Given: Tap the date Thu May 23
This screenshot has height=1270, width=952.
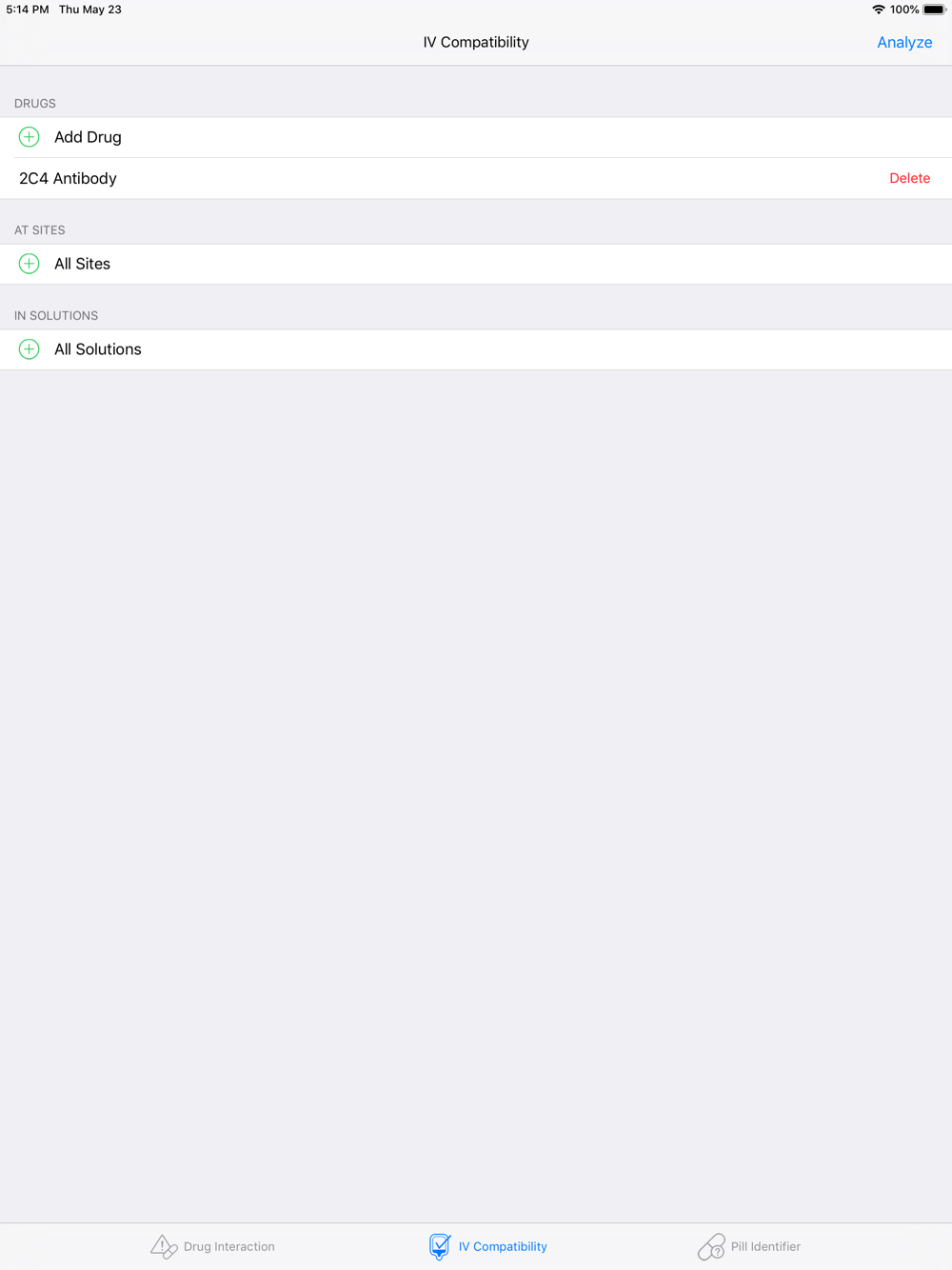Looking at the screenshot, I should (90, 10).
